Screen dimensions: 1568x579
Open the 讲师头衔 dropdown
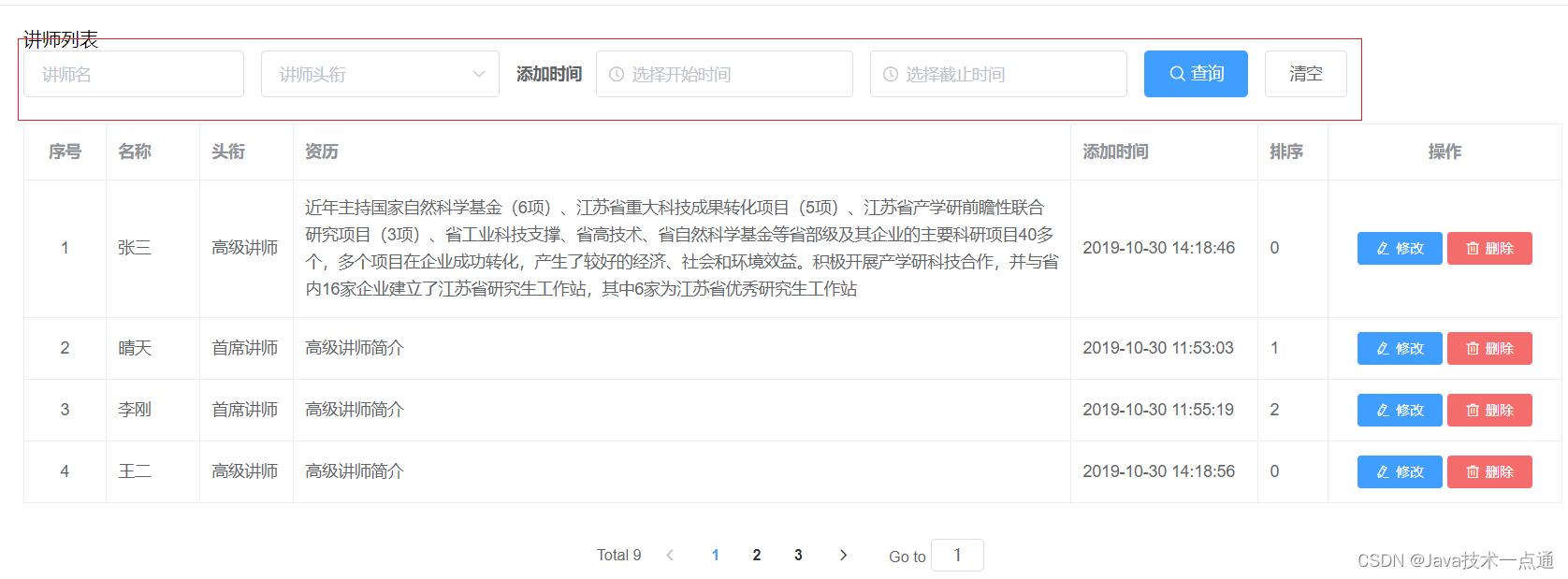coord(380,74)
